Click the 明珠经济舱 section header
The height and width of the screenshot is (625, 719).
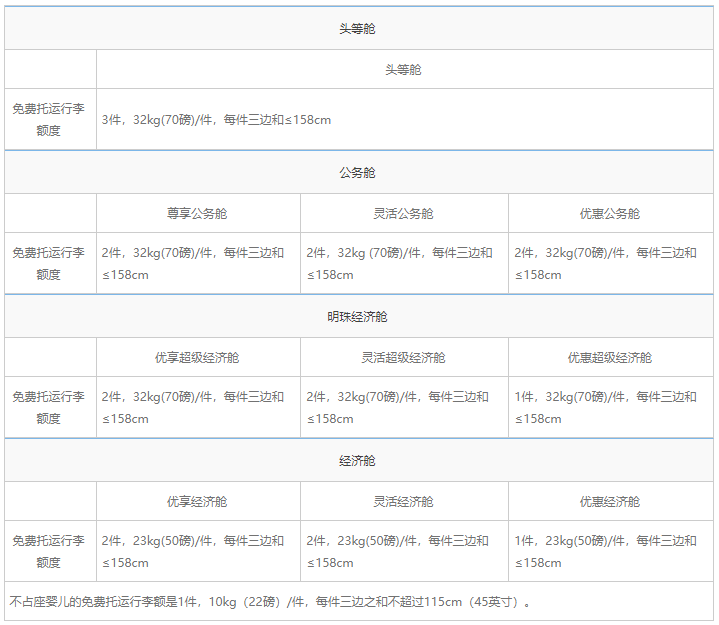(357, 317)
